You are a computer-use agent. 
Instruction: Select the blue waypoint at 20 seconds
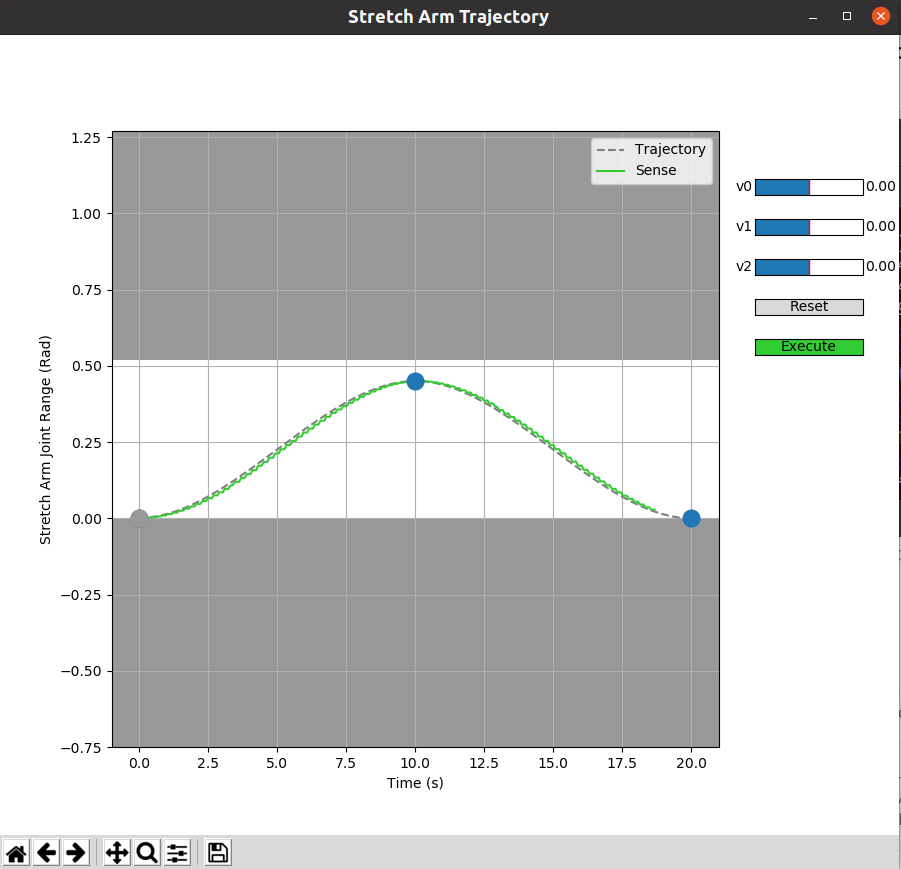coord(691,518)
